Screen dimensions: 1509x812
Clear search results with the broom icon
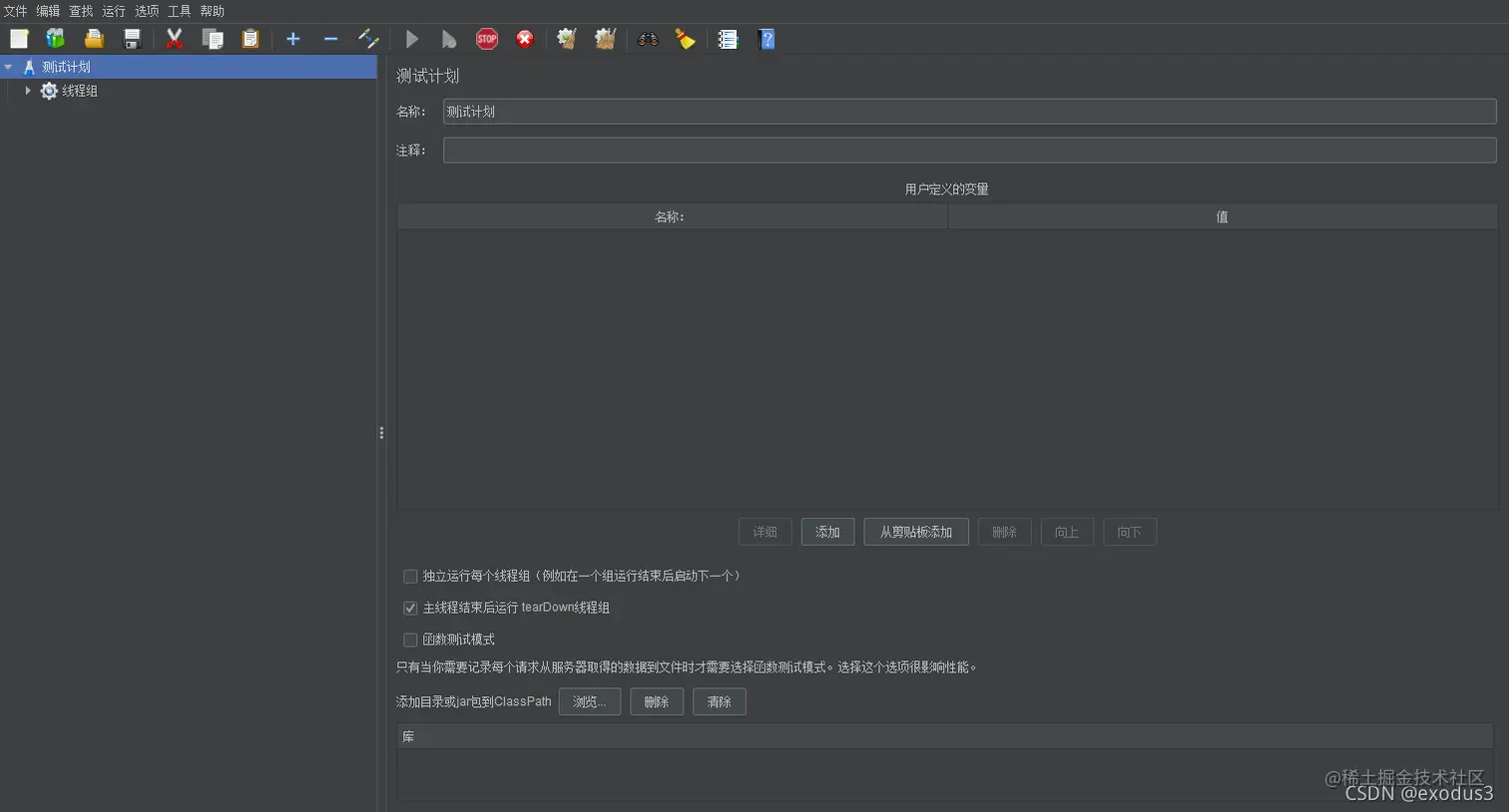pyautogui.click(x=685, y=39)
